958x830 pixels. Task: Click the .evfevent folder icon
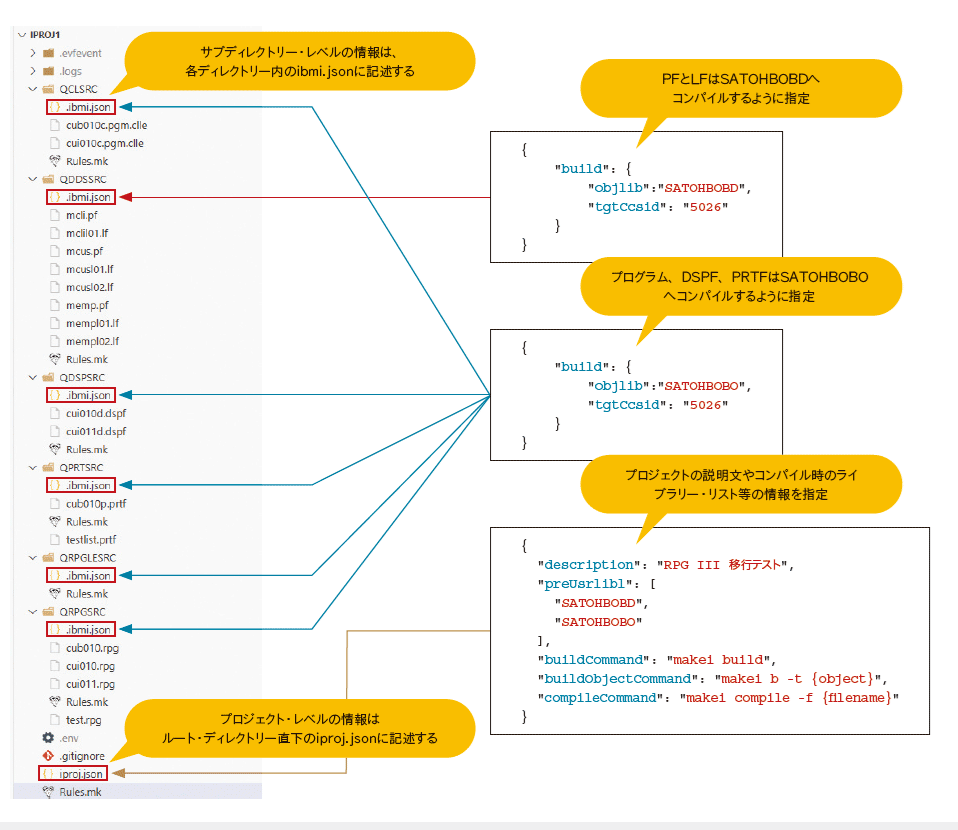[47, 53]
